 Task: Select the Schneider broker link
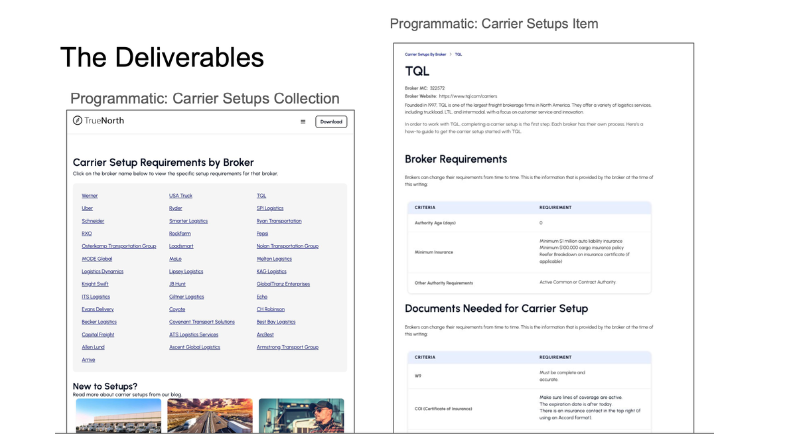[93, 221]
